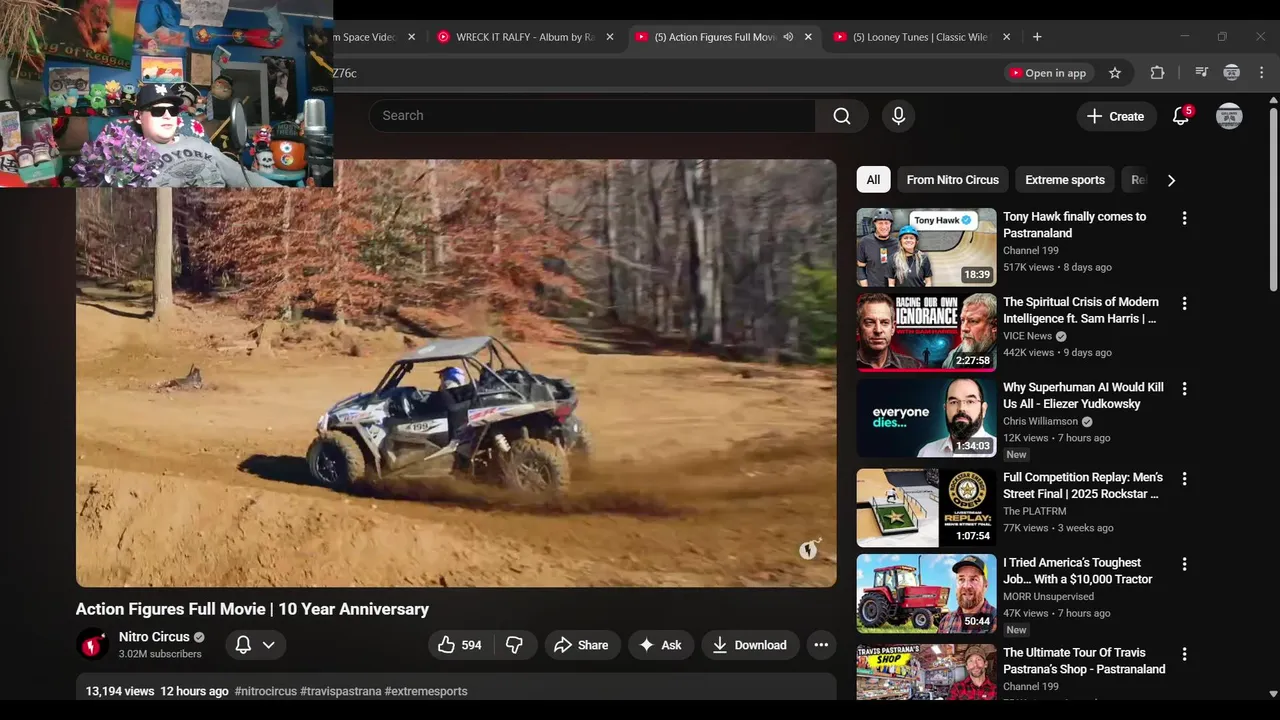Click Open in app button
This screenshot has height=720, width=1280.
(x=1048, y=73)
